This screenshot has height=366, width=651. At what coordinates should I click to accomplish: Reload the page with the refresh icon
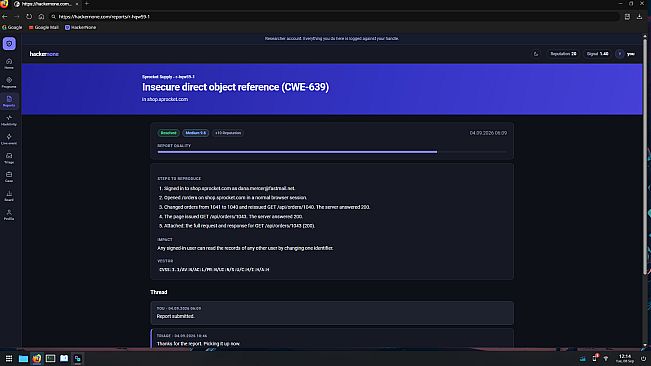(x=29, y=17)
